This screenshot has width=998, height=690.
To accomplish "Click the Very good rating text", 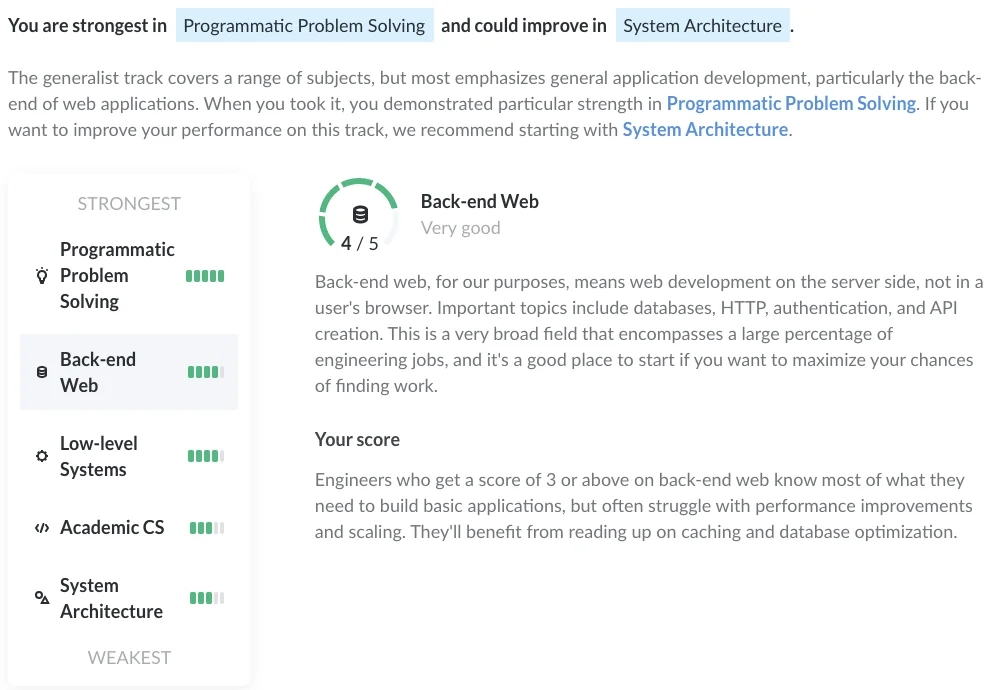I will pos(461,227).
